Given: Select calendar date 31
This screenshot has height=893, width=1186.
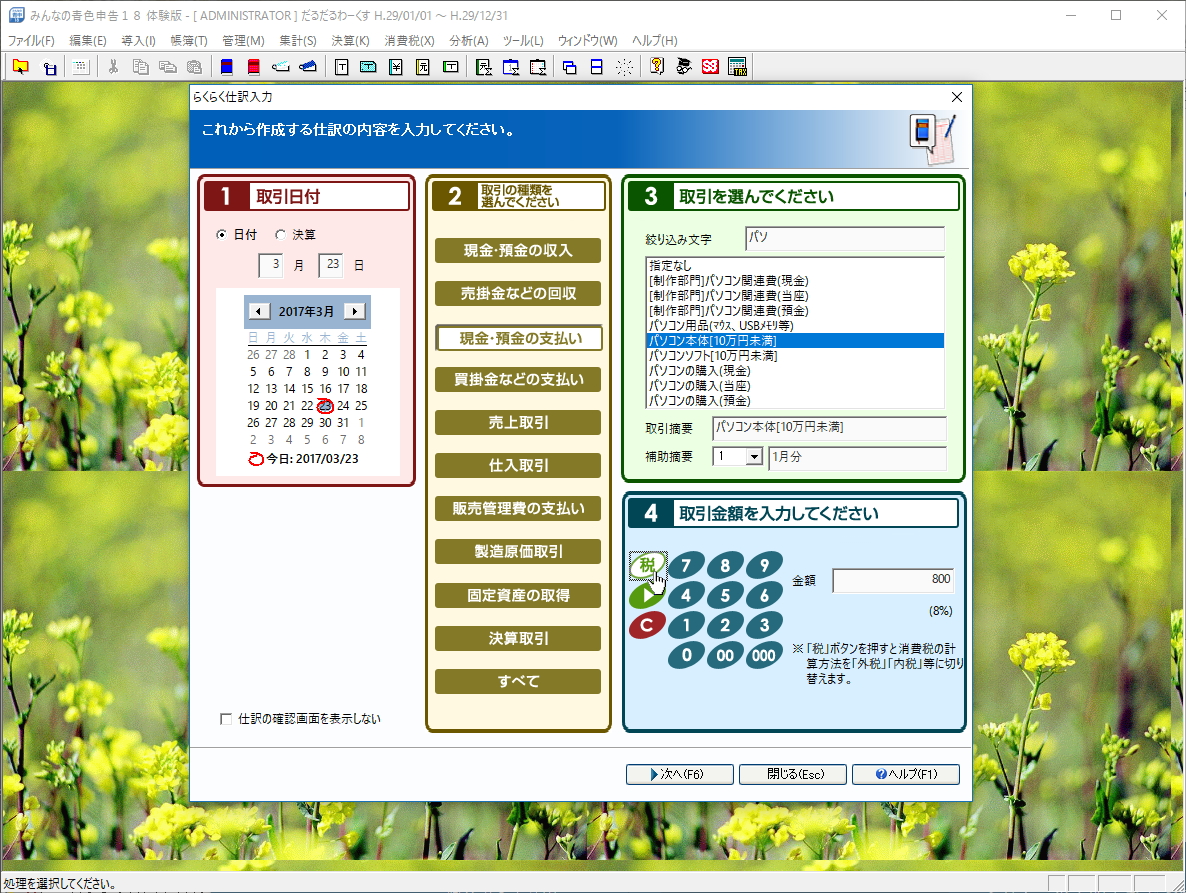Looking at the screenshot, I should coord(343,423).
